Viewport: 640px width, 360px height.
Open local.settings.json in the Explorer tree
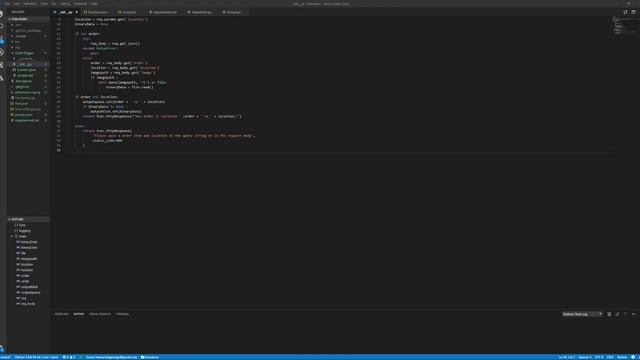tap(28, 109)
